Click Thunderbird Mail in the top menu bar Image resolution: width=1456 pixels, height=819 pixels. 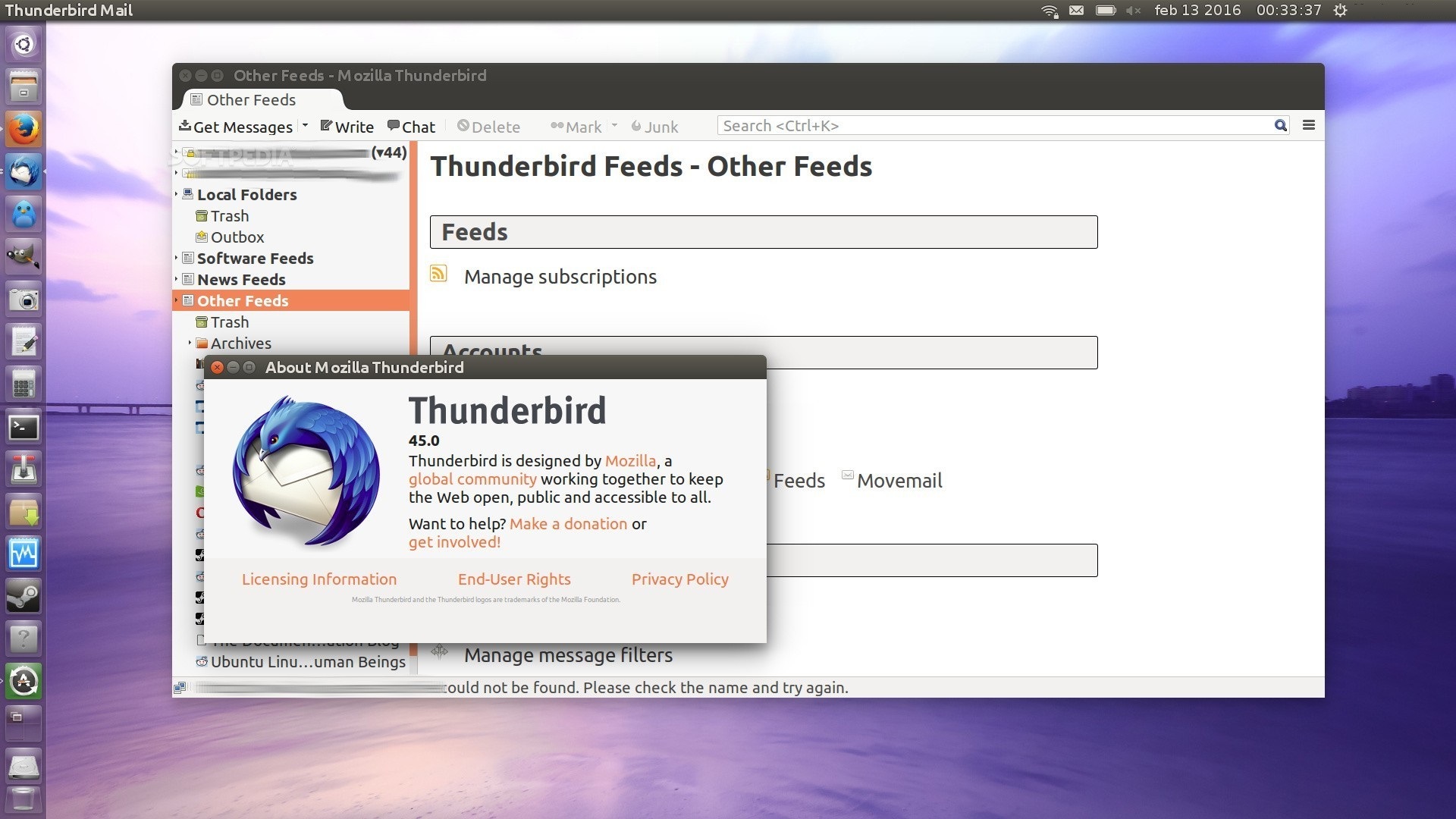point(69,10)
